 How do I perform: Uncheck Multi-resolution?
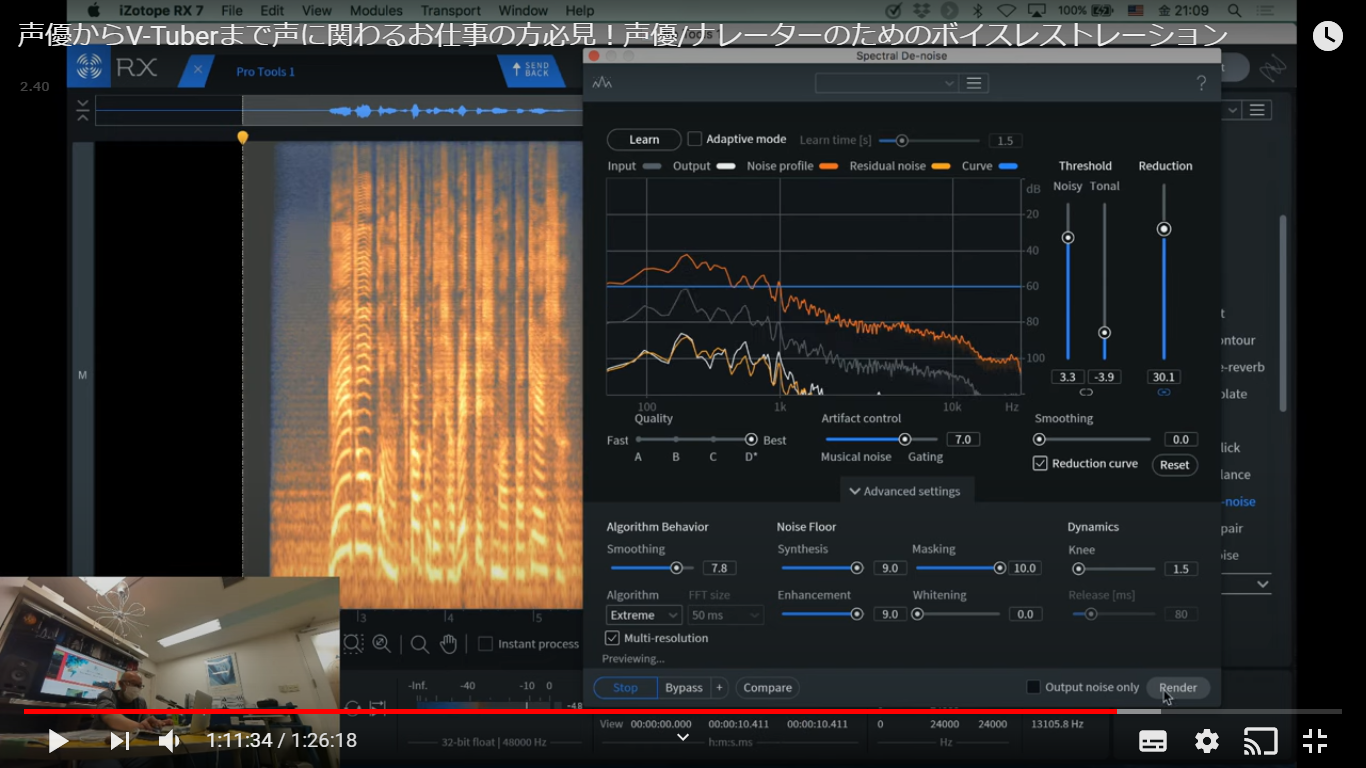coord(612,637)
